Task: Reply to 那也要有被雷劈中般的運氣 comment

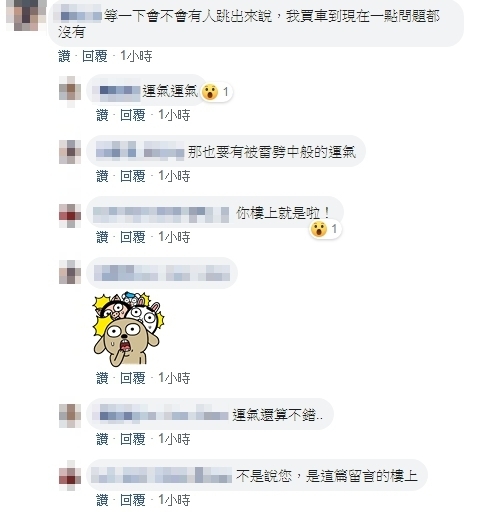Action: [133, 176]
